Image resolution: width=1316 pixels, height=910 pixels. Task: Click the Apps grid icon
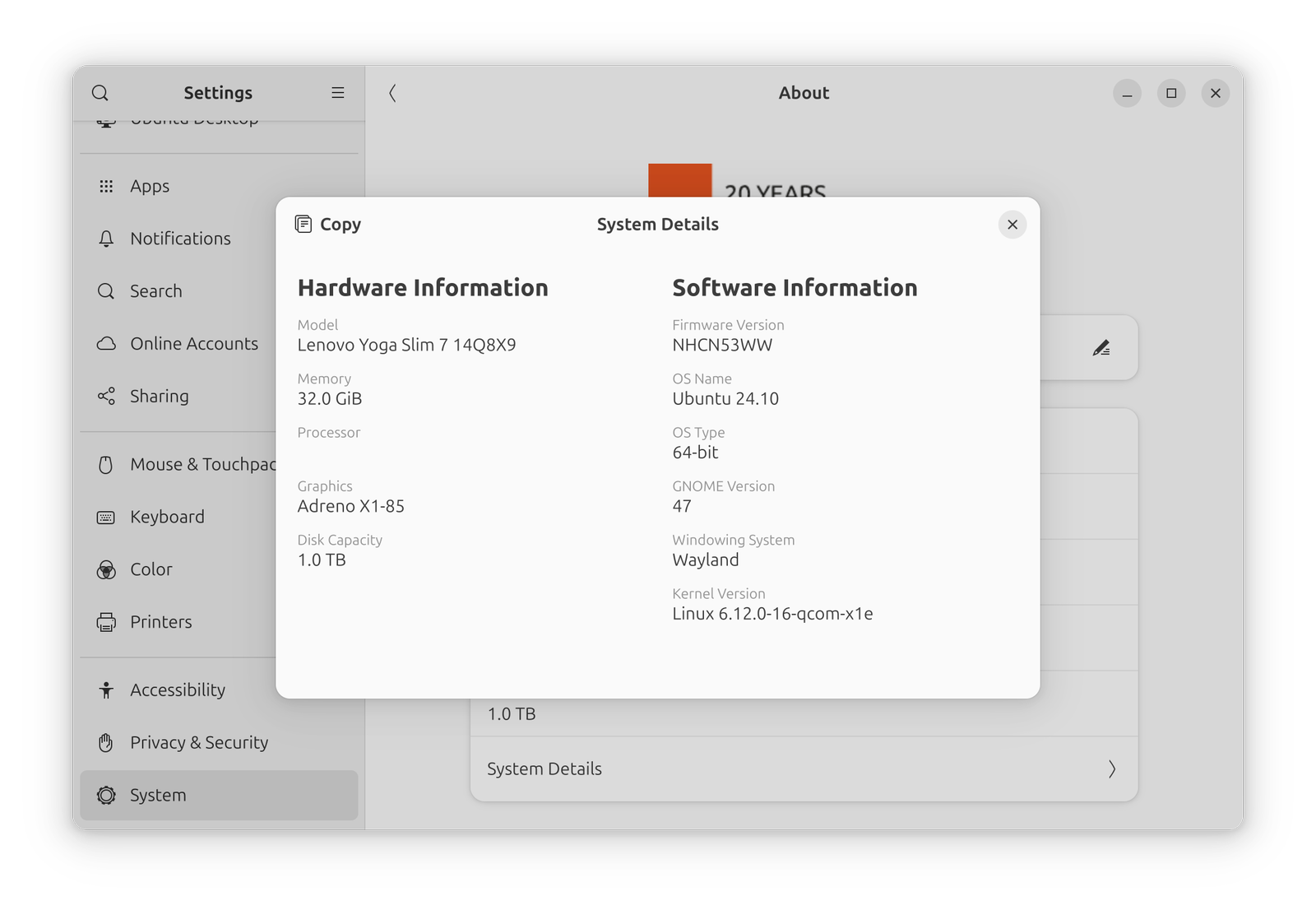point(106,187)
